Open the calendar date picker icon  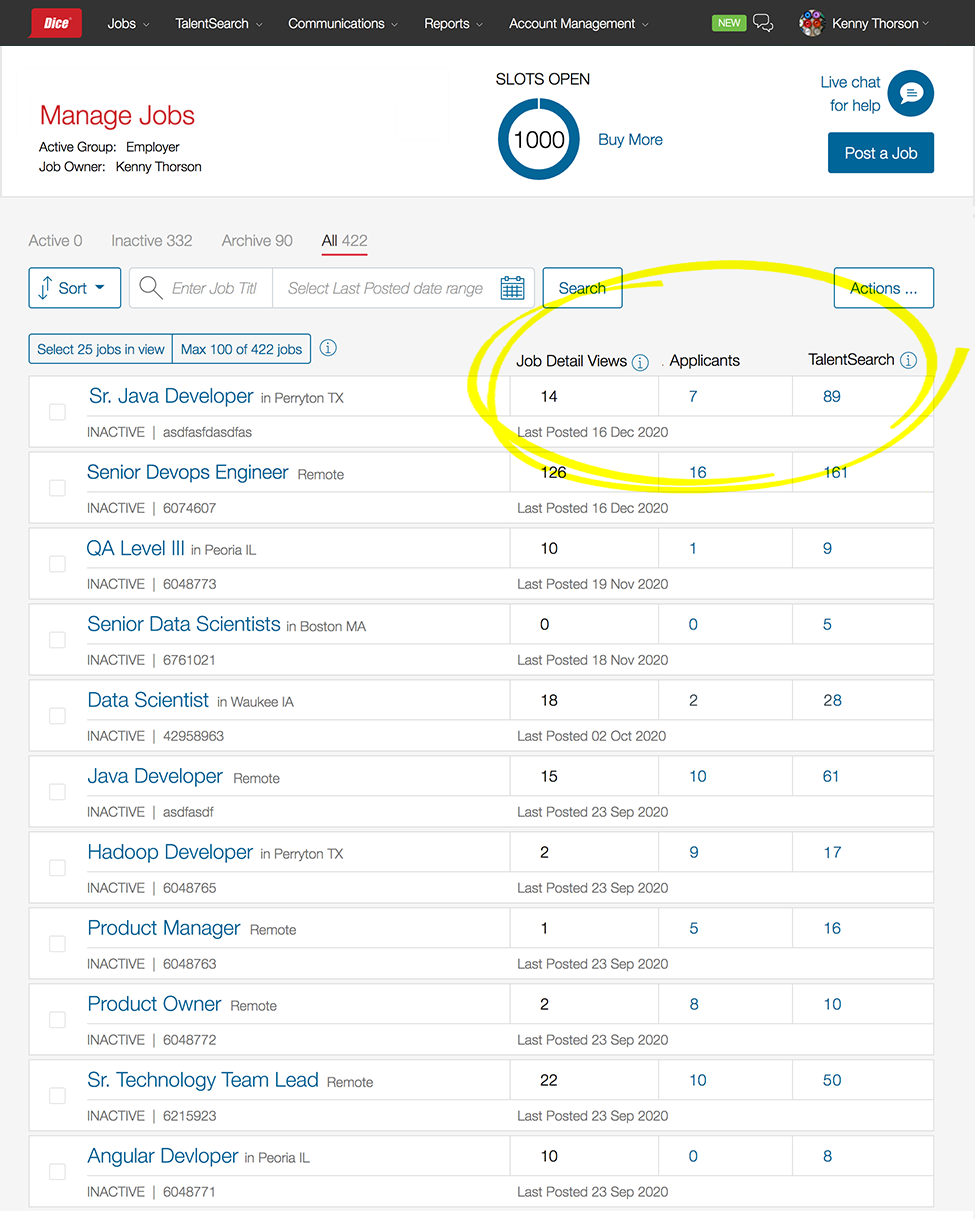click(x=512, y=288)
